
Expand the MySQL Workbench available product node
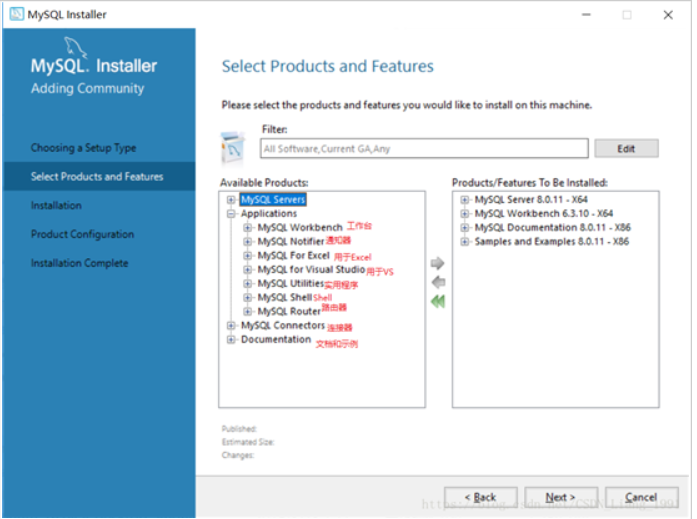pyautogui.click(x=247, y=228)
